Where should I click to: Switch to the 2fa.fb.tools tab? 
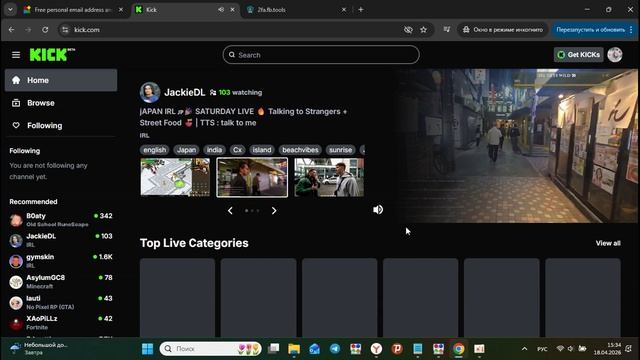(x=297, y=9)
